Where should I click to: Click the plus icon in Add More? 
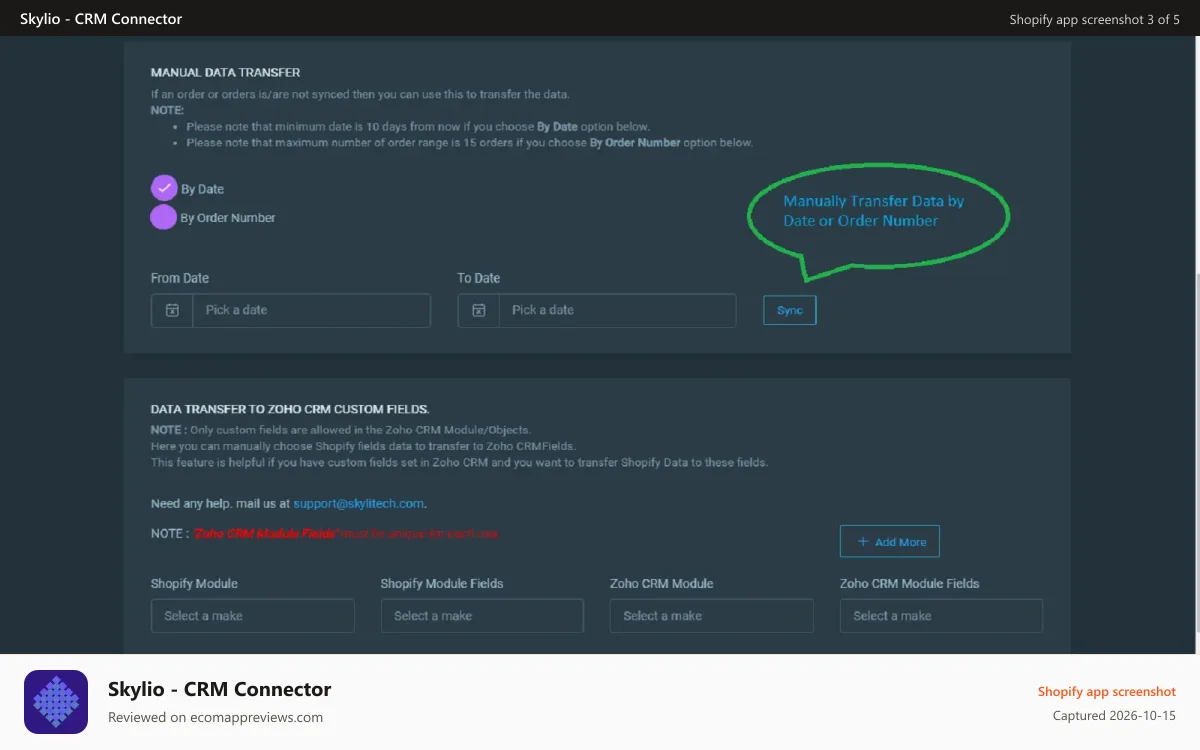tap(863, 542)
